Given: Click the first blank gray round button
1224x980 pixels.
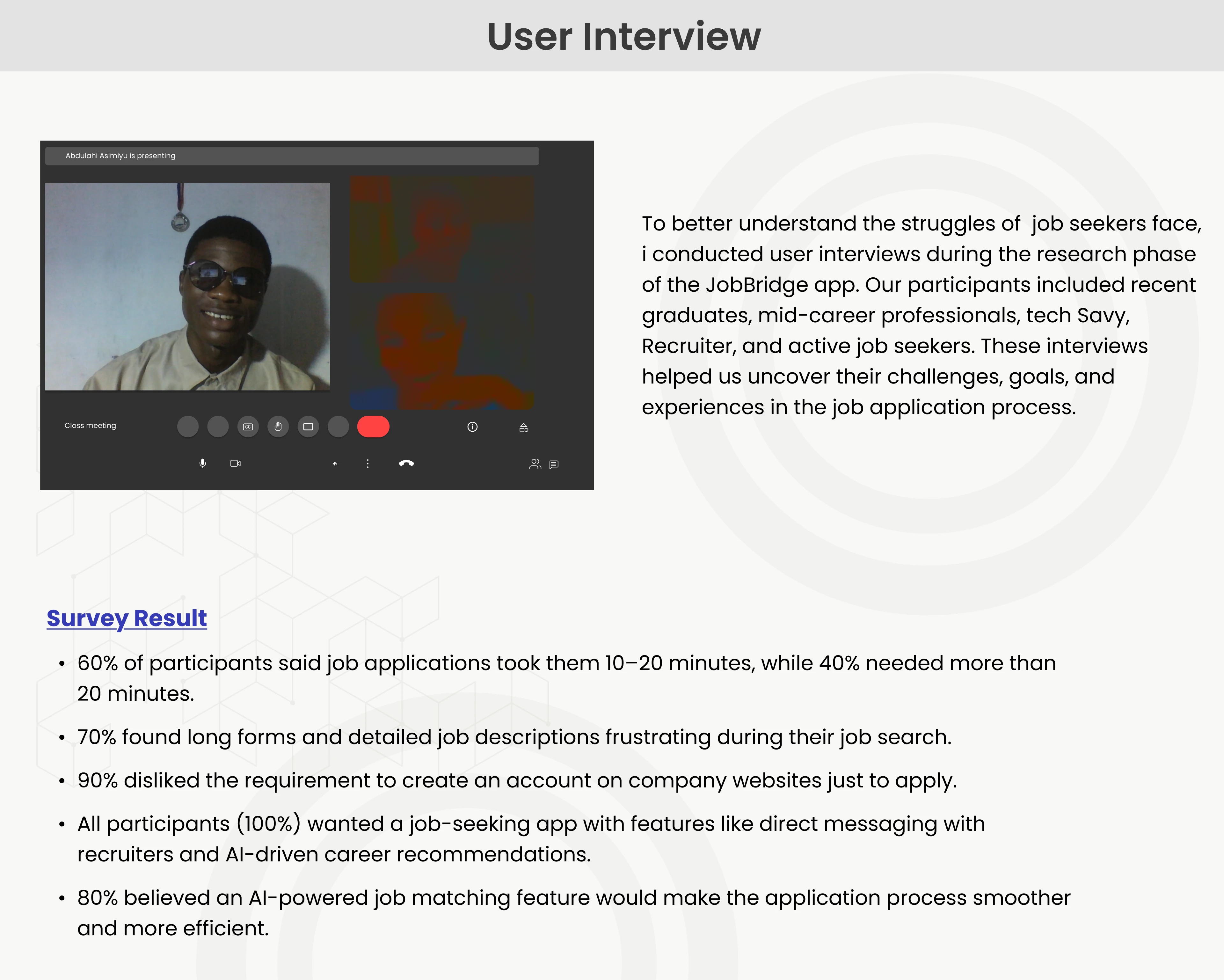Looking at the screenshot, I should pos(188,427).
